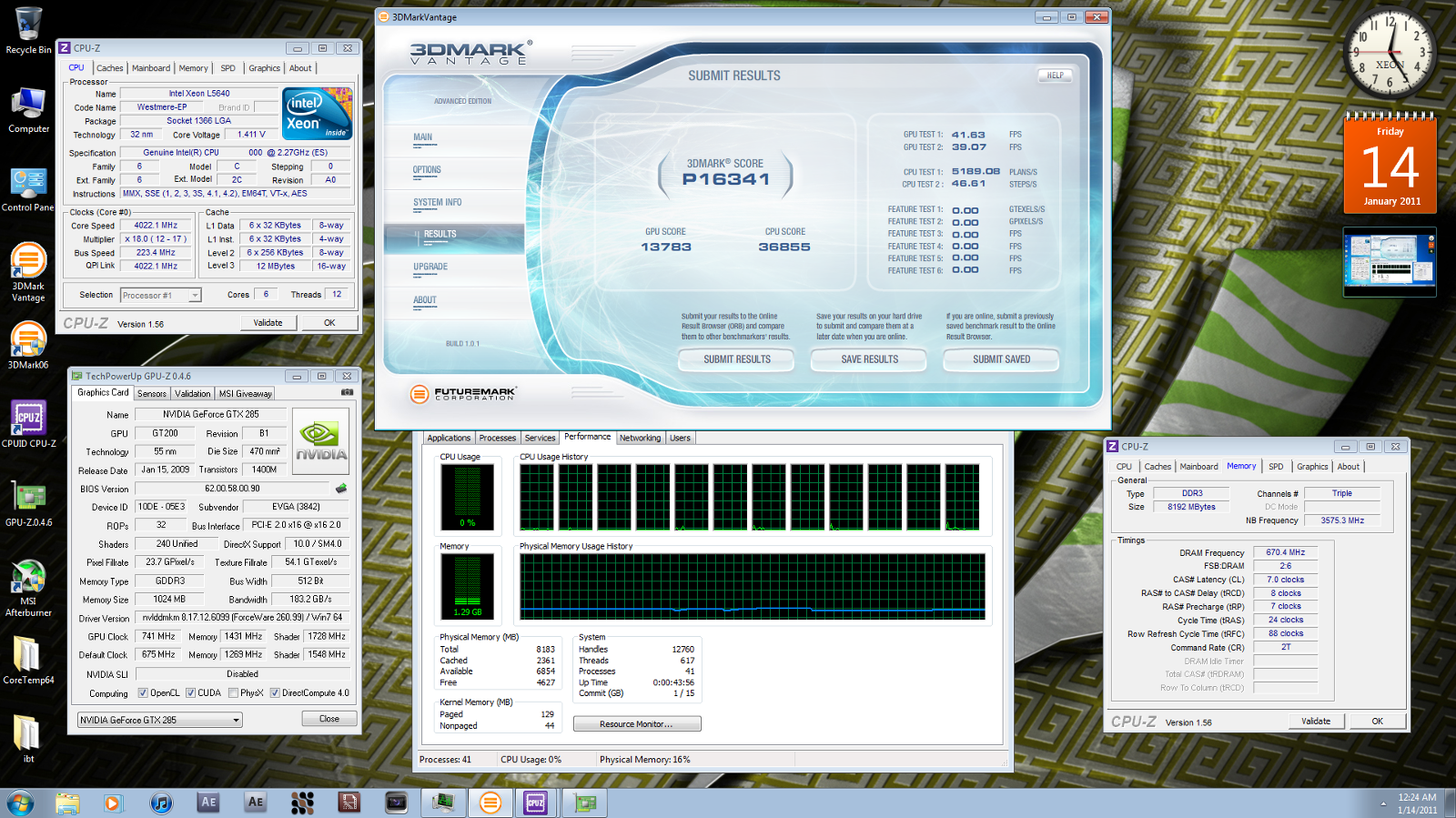Click SUBMIT RESULTS button in 3DMark Vantage
This screenshot has height=818, width=1456.
[x=737, y=359]
